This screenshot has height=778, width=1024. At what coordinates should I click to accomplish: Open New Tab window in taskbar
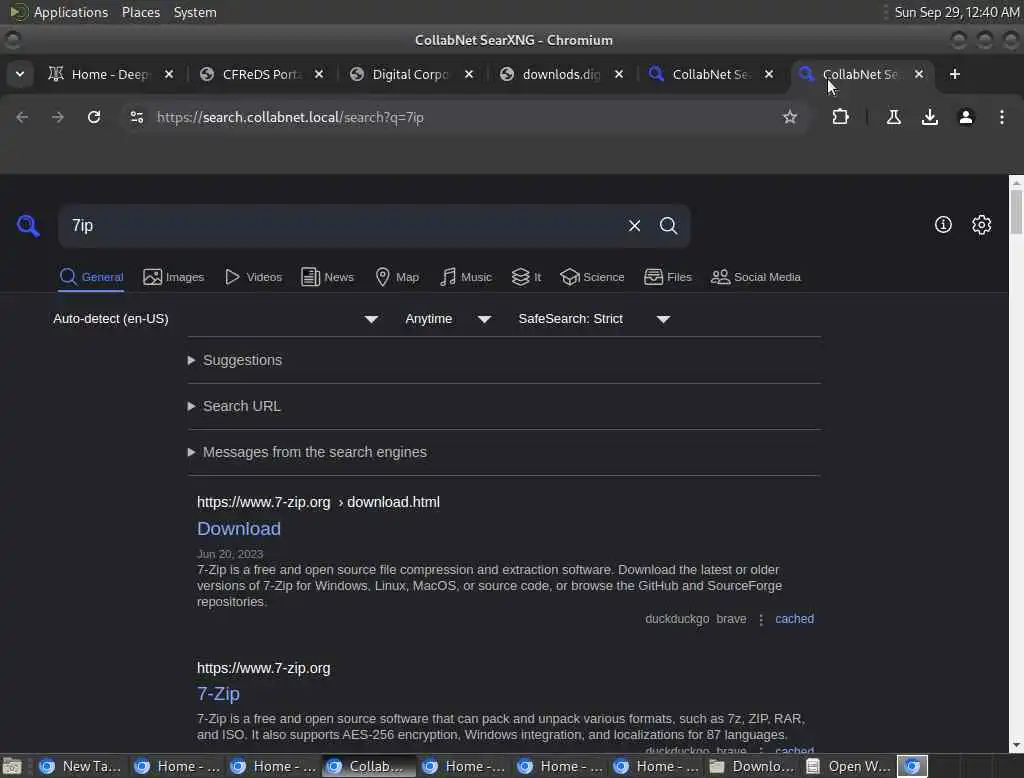pyautogui.click(x=80, y=766)
